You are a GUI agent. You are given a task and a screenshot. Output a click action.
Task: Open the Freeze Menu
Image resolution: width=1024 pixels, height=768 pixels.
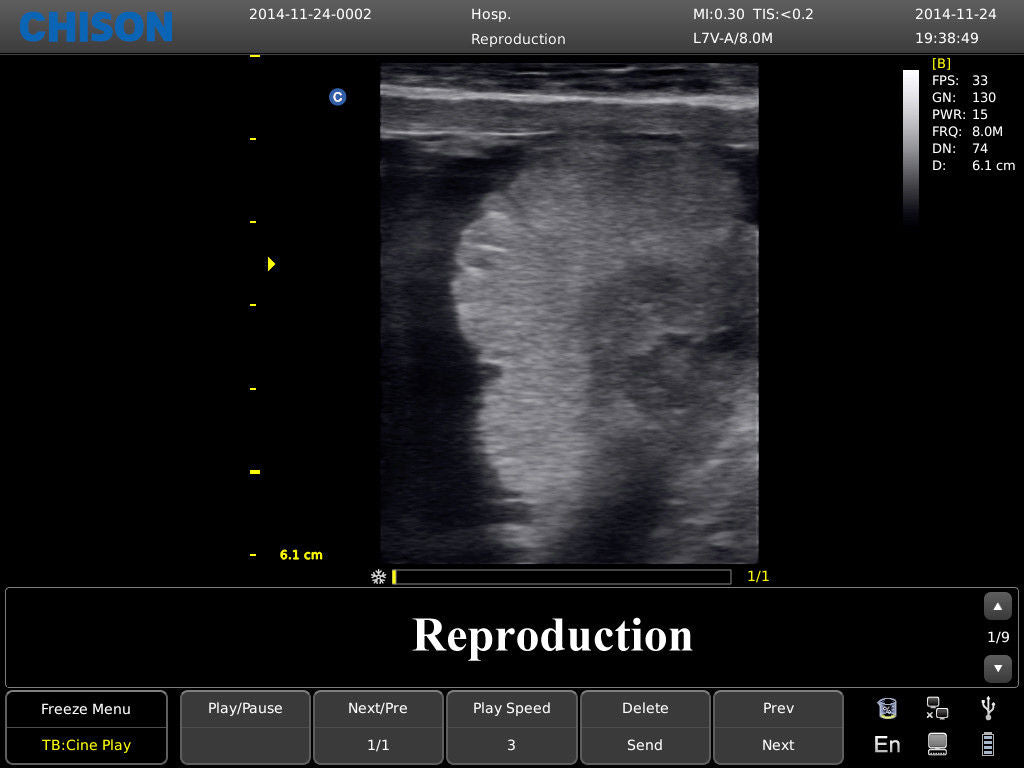click(x=86, y=708)
